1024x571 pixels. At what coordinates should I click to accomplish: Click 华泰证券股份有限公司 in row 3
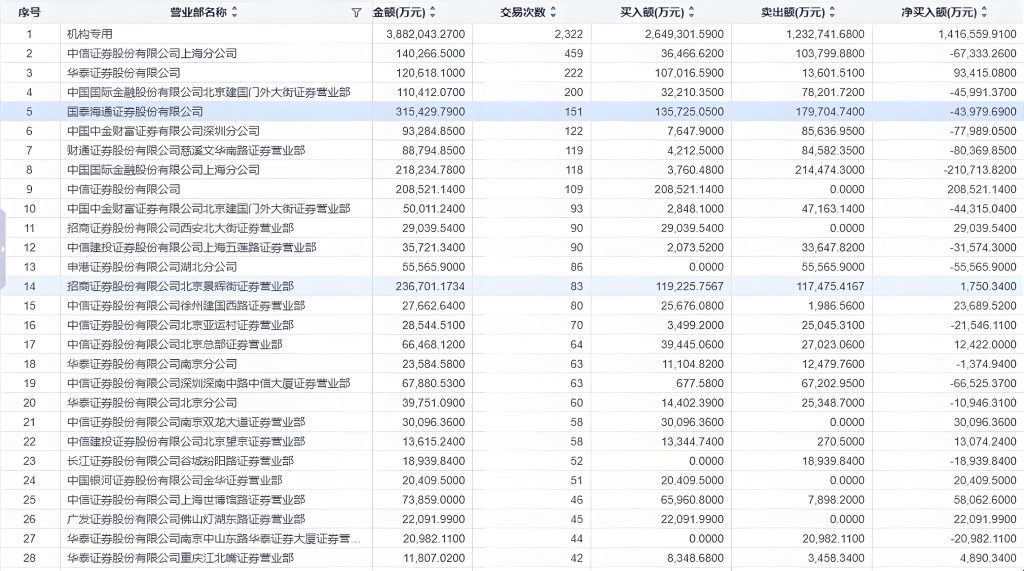[123, 73]
